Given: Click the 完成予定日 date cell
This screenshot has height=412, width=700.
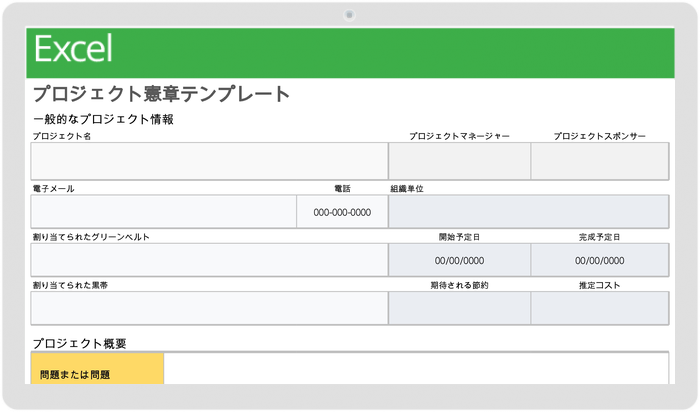Looking at the screenshot, I should pyautogui.click(x=600, y=260).
